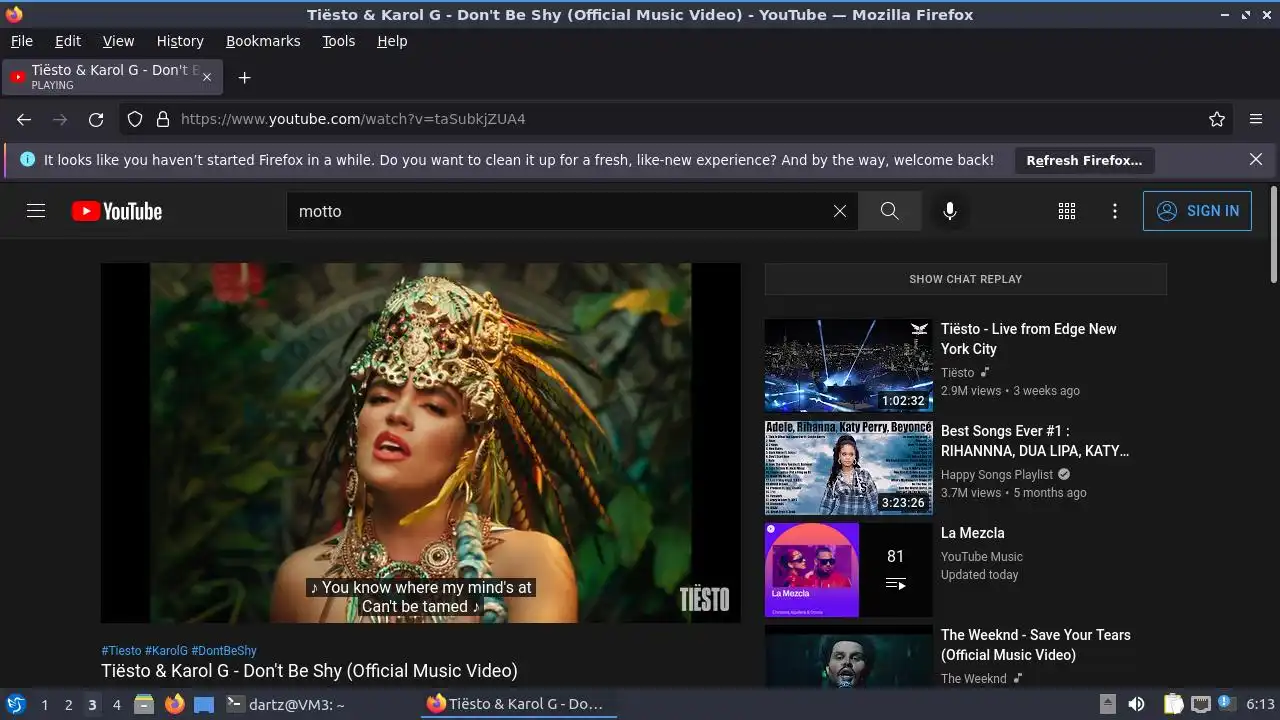This screenshot has height=720, width=1280.
Task: Click the #DontBeShy hashtag link
Action: pos(224,650)
